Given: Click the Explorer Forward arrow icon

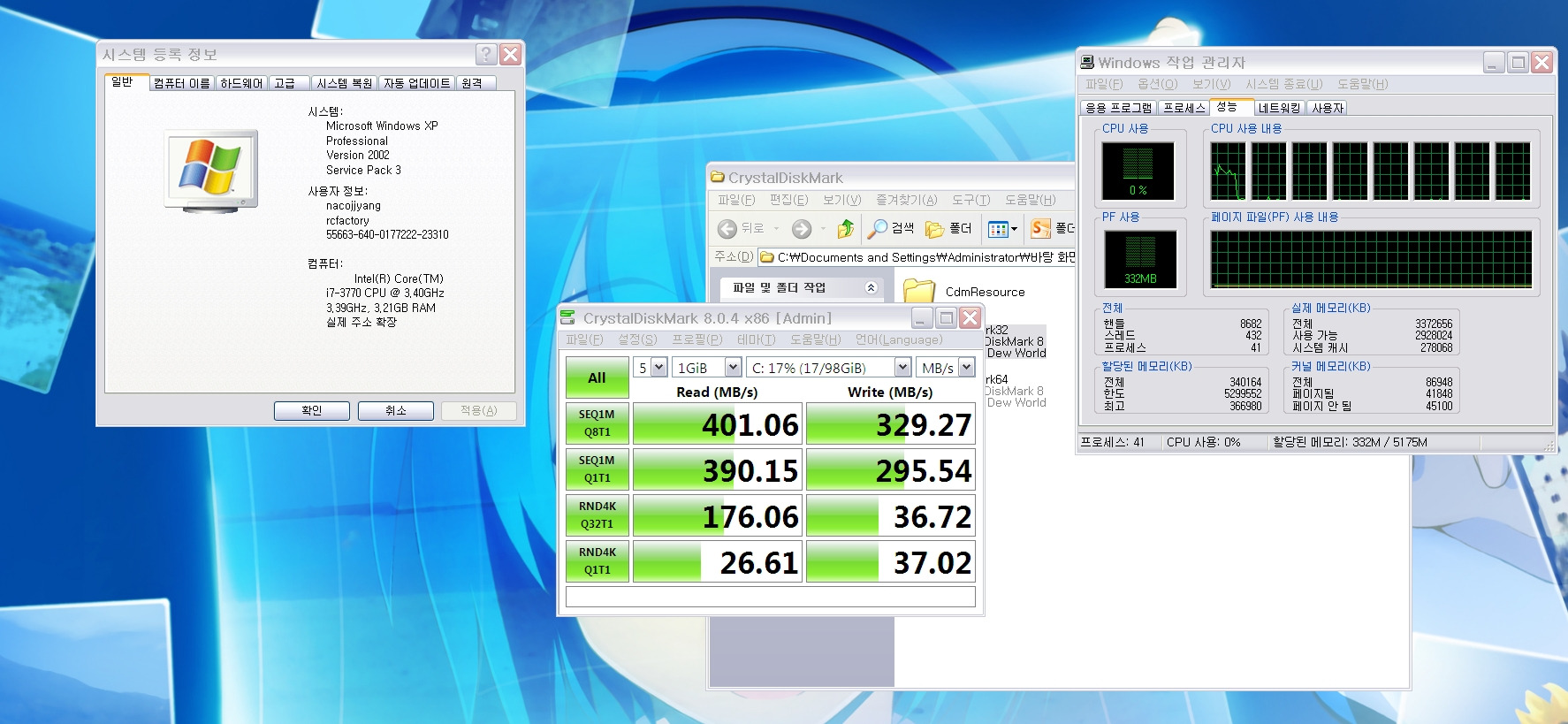Looking at the screenshot, I should 802,229.
